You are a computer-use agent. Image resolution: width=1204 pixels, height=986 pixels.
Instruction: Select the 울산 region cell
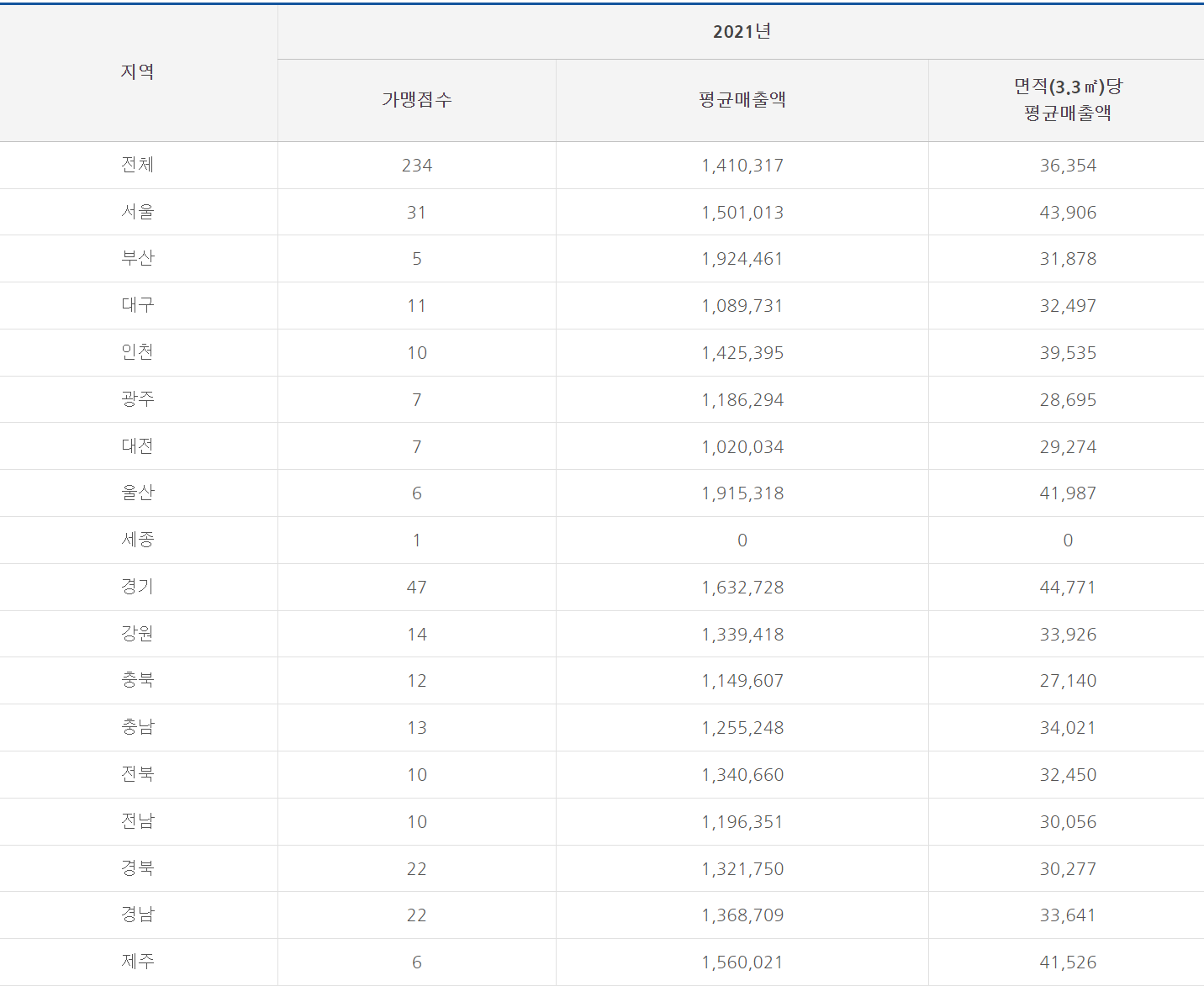click(138, 493)
